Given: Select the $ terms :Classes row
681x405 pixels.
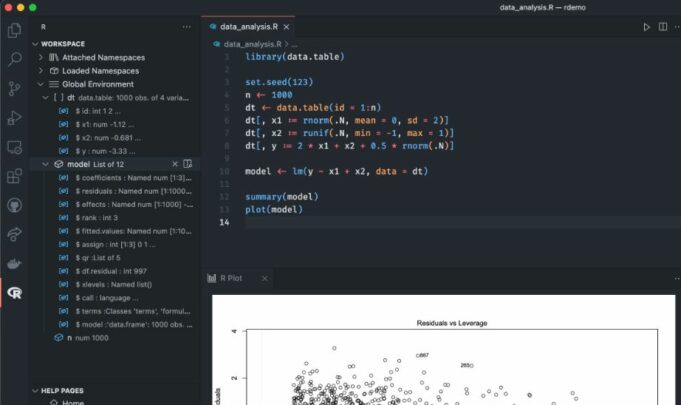Looking at the screenshot, I should click(x=115, y=311).
